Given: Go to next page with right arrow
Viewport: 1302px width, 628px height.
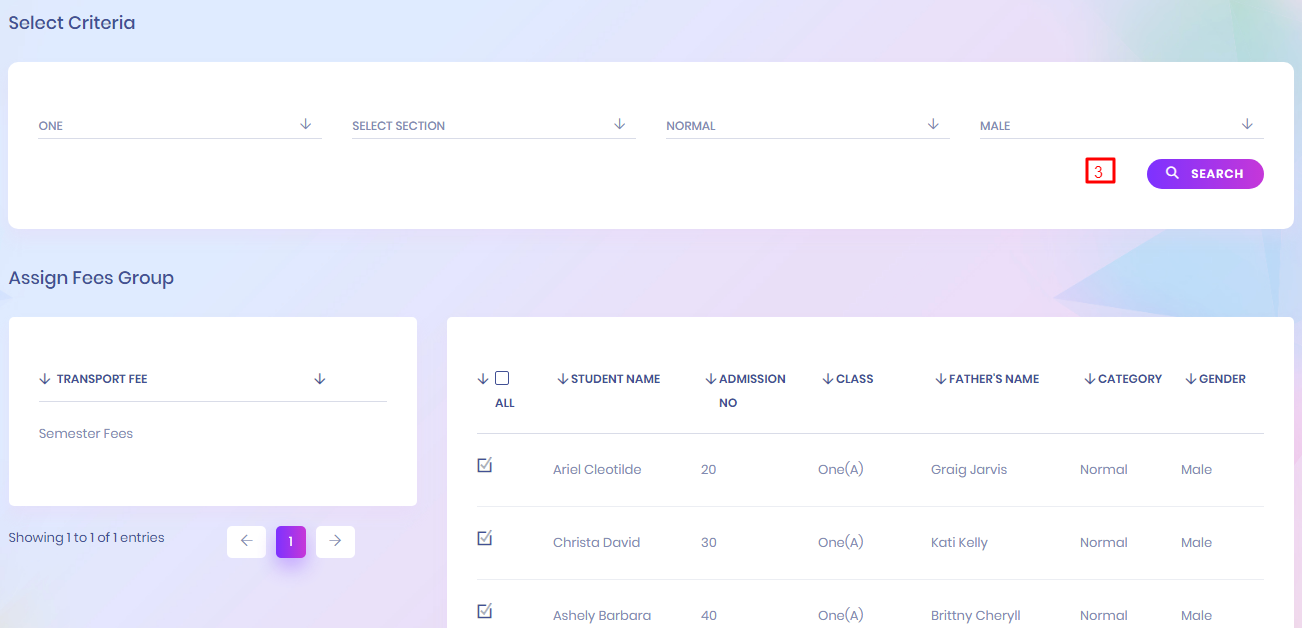Looking at the screenshot, I should click(x=335, y=541).
